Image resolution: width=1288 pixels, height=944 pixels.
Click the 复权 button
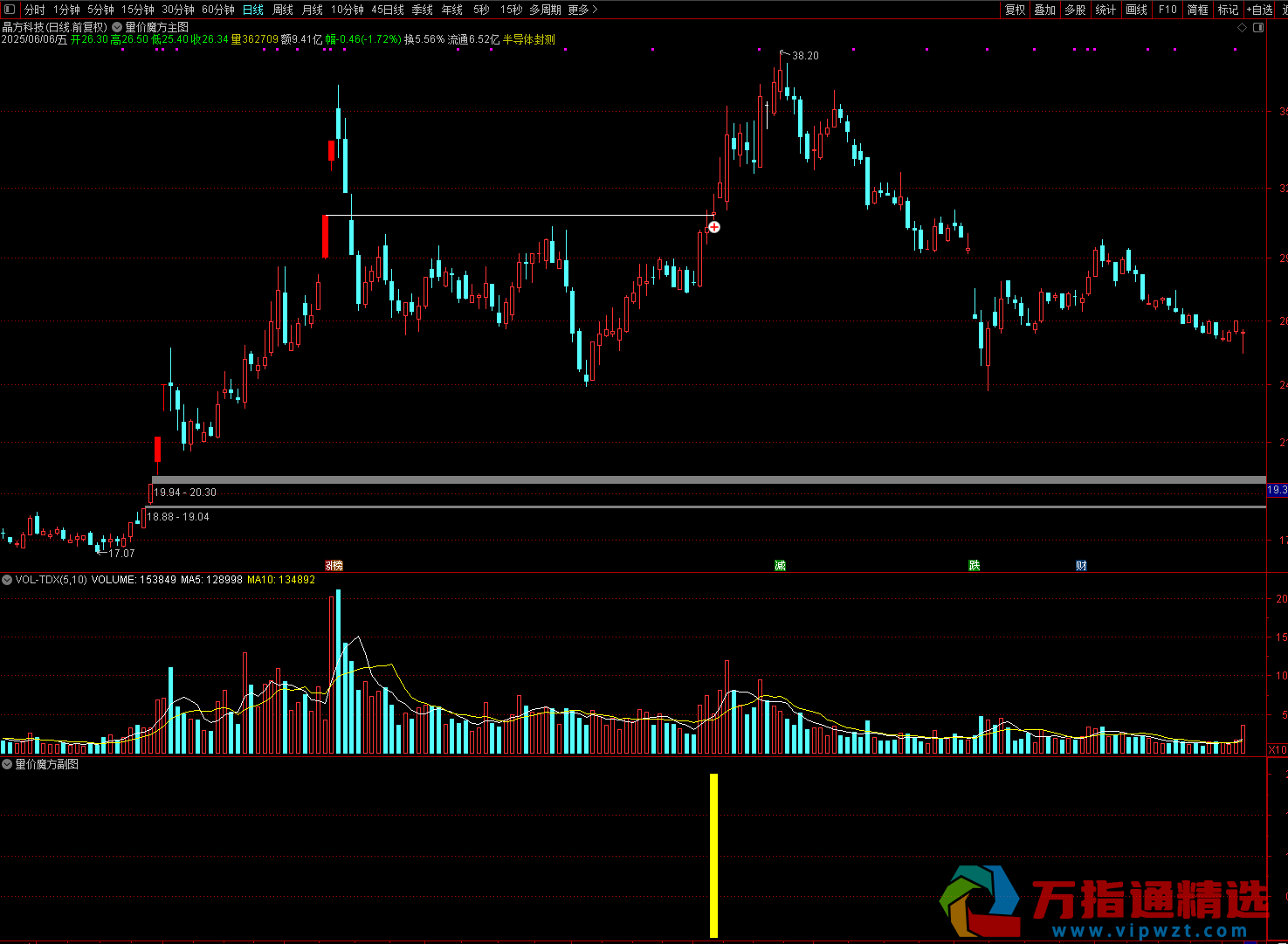(x=1015, y=10)
